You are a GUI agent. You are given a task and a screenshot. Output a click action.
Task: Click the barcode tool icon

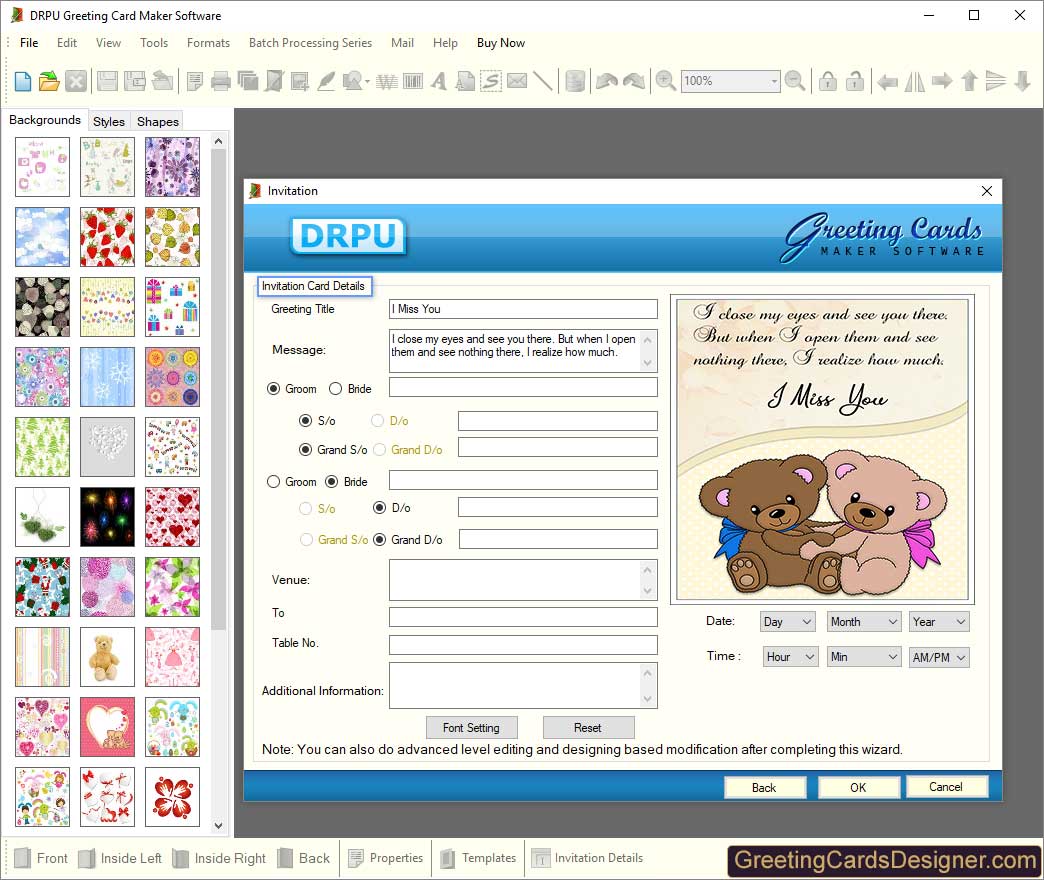click(x=413, y=81)
